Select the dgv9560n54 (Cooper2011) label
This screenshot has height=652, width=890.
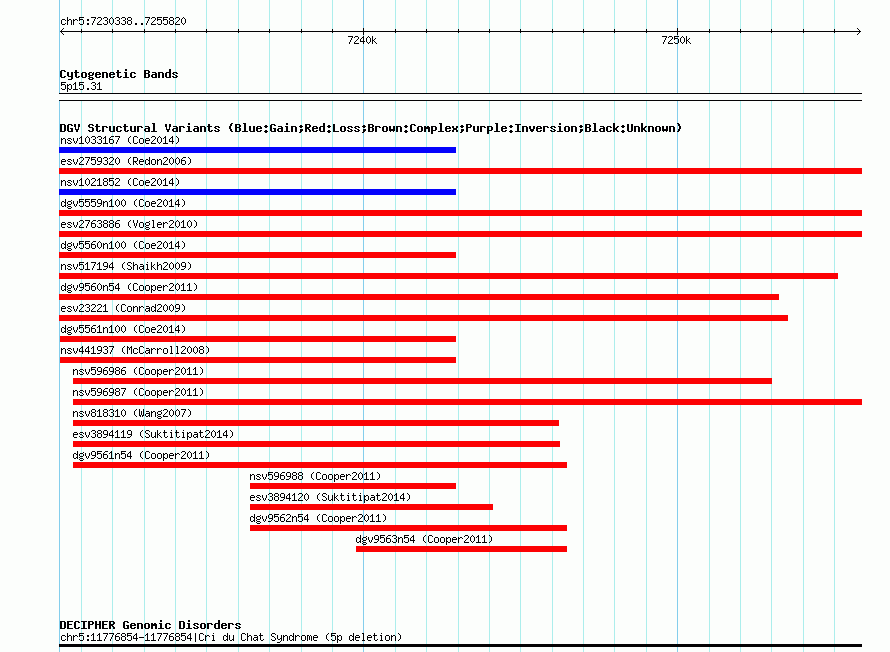[129, 287]
